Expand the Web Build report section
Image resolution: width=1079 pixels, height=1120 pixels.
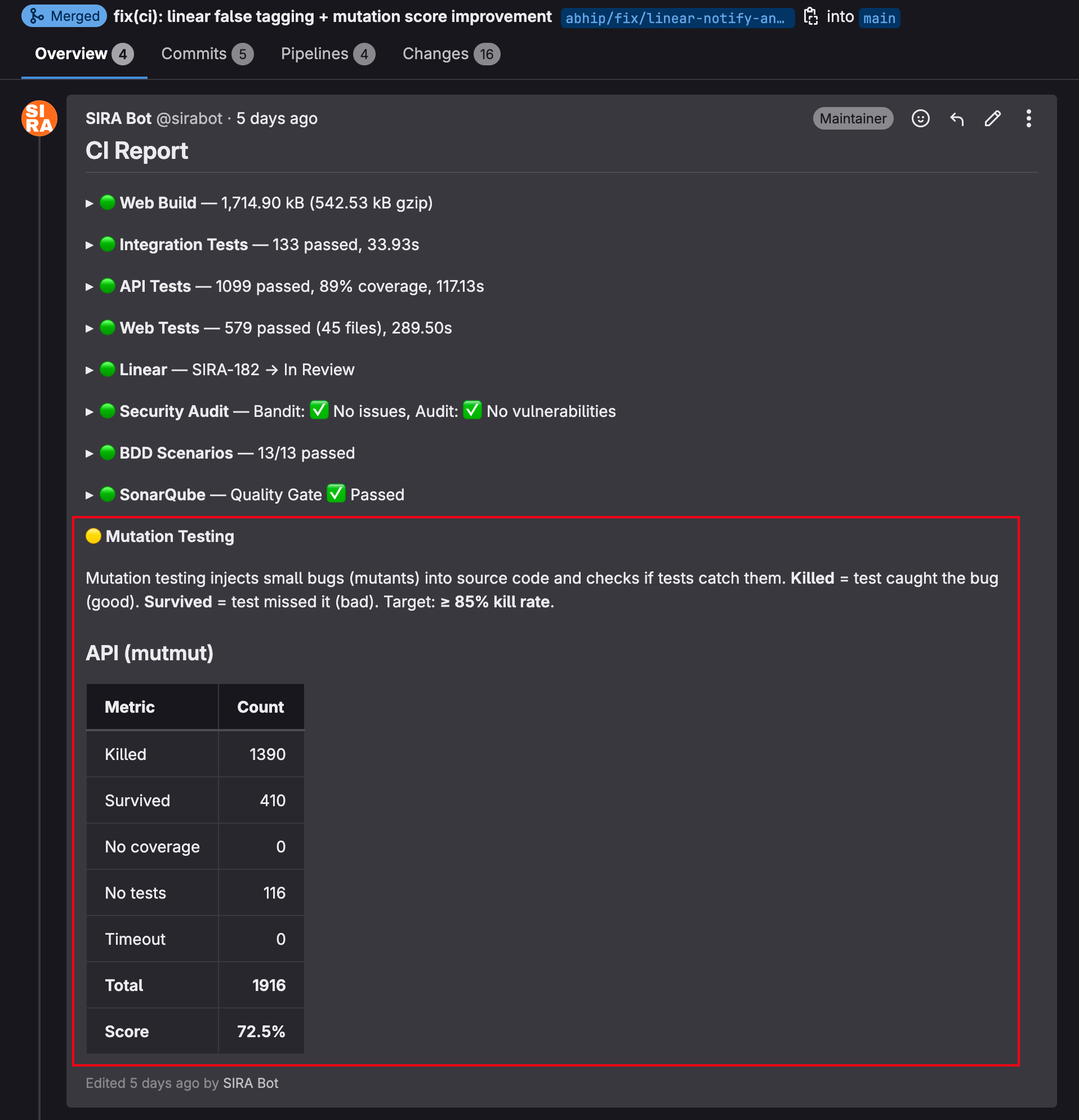coord(90,203)
